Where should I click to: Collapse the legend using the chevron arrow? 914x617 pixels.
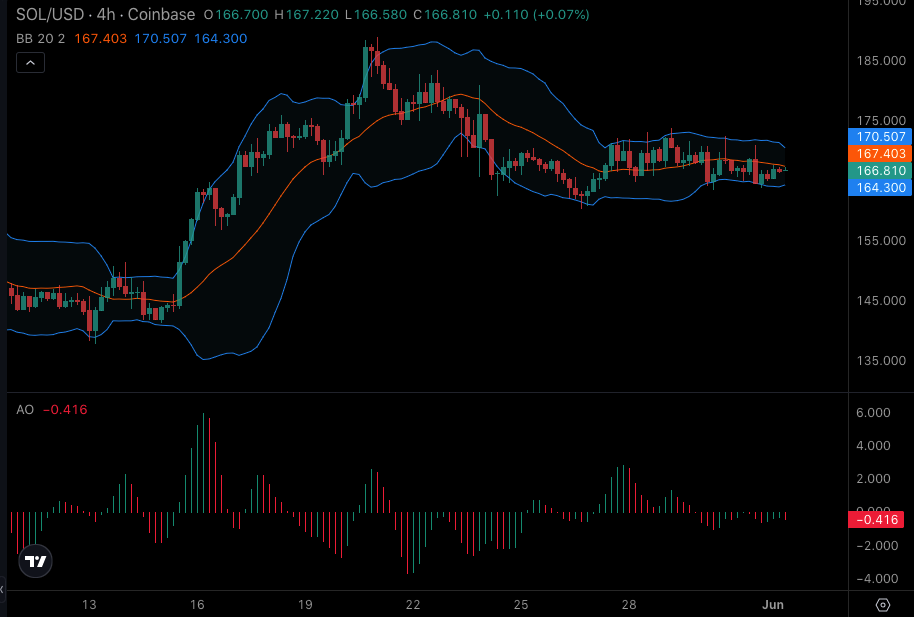30,62
